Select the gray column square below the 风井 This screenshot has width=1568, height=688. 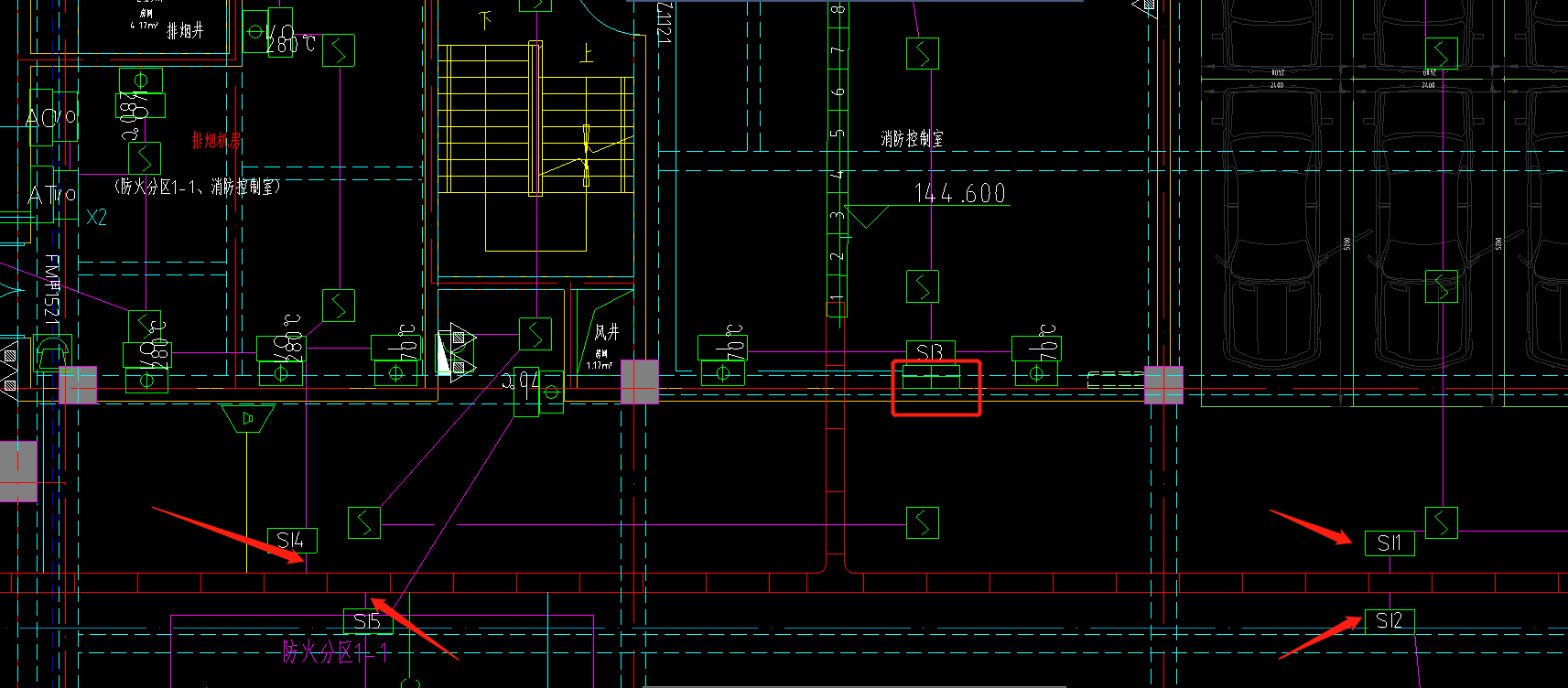[x=639, y=382]
